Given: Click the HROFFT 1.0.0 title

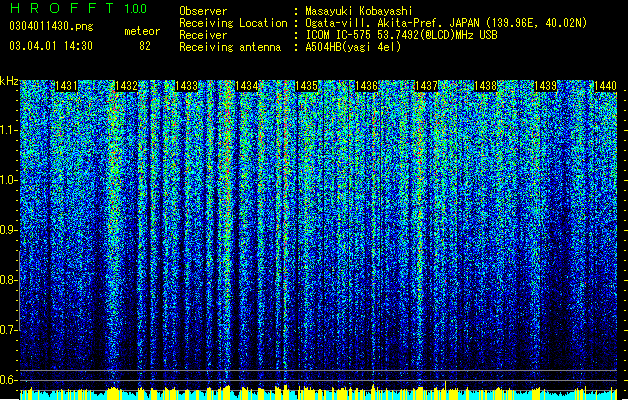Looking at the screenshot, I should [x=78, y=8].
